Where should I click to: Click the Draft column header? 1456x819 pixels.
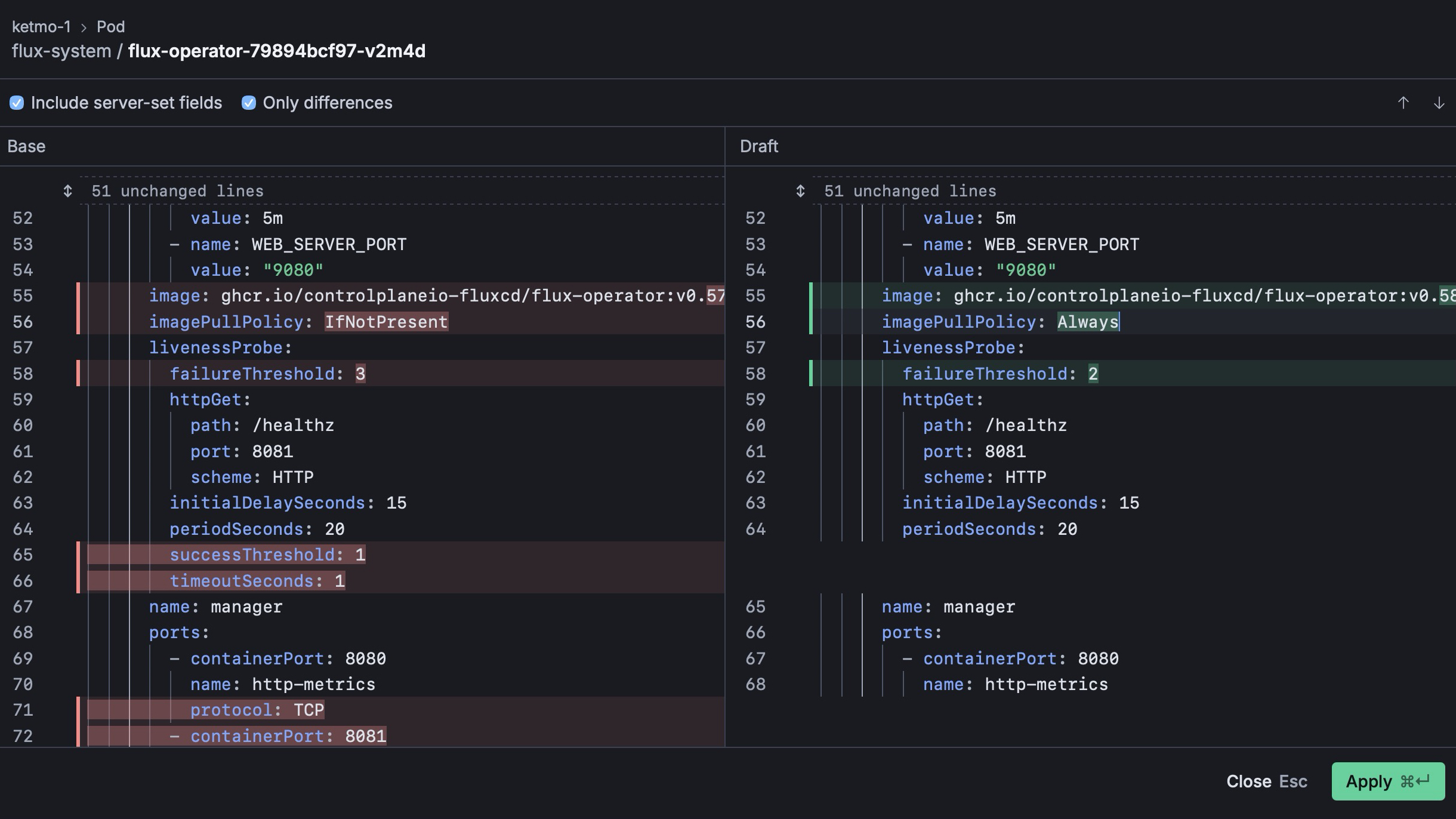pos(759,146)
